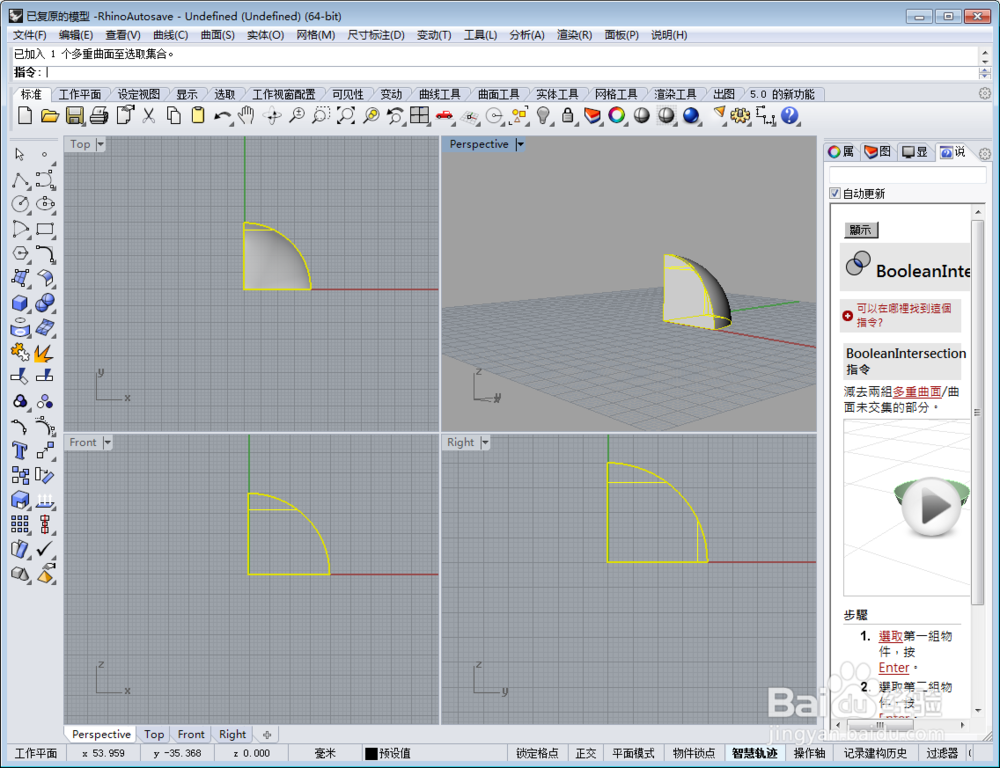This screenshot has width=1000, height=768.
Task: Click the help panel horizontal scrollbar
Action: pyautogui.click(x=880, y=725)
